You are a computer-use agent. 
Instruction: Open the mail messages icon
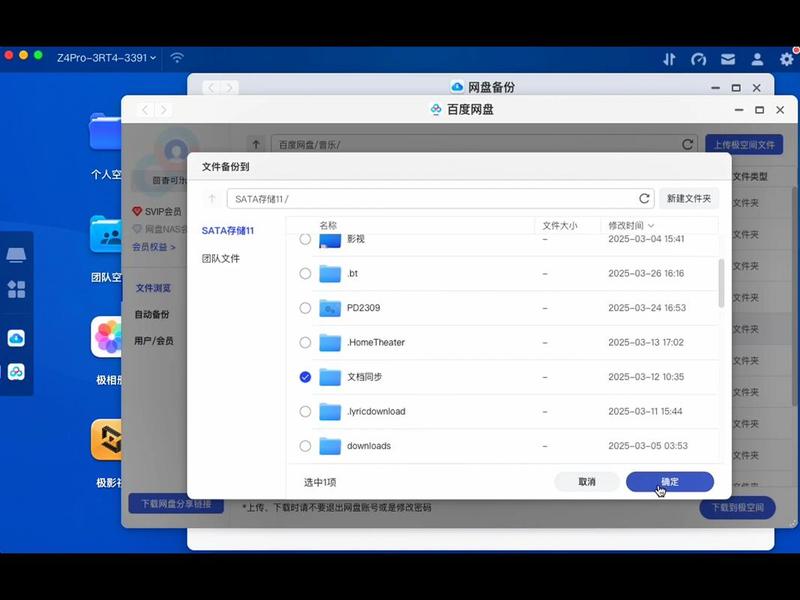(728, 59)
